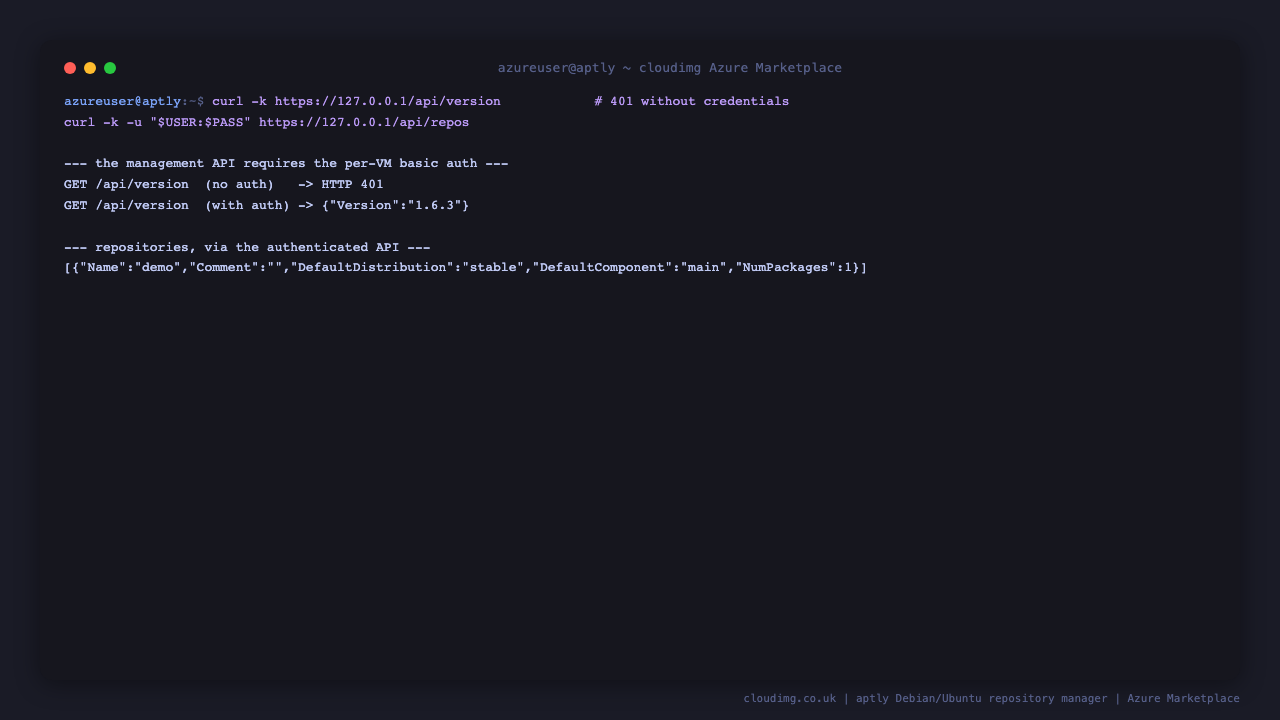Select the curl -k -u "$USER:$PASS" command line
The width and height of the screenshot is (1280, 720).
266,123
